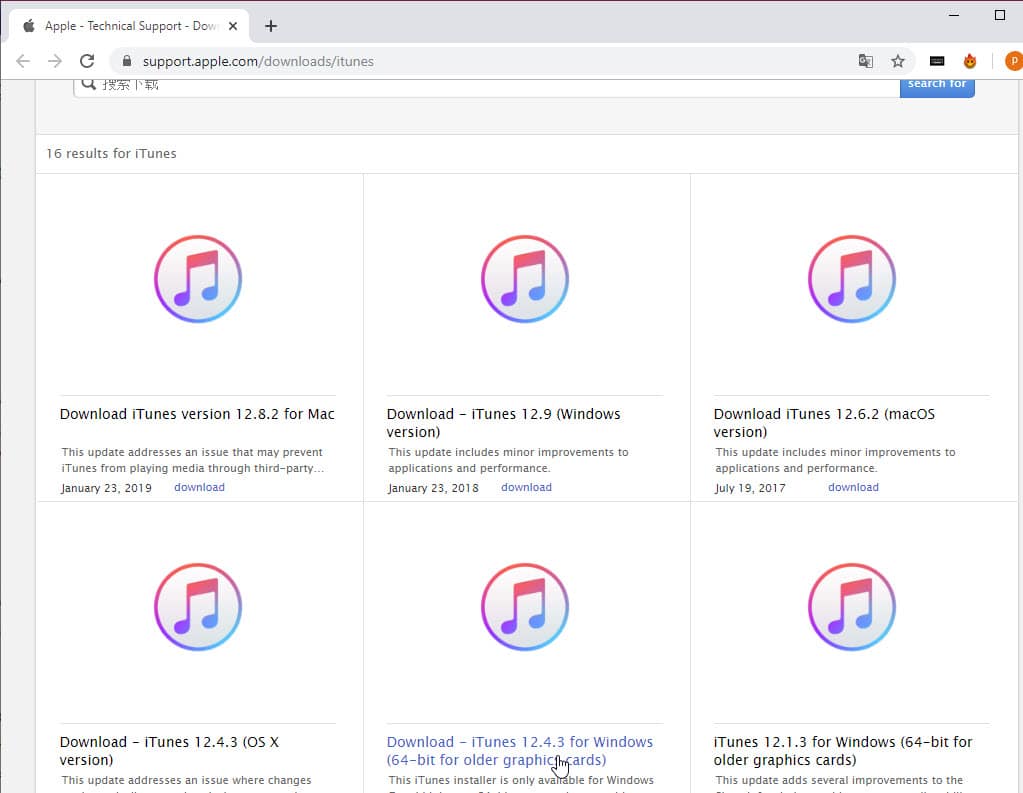Screen dimensions: 1023x793
Task: Click iTunes icon for 12.8.2 for Mac
Action: coord(198,279)
